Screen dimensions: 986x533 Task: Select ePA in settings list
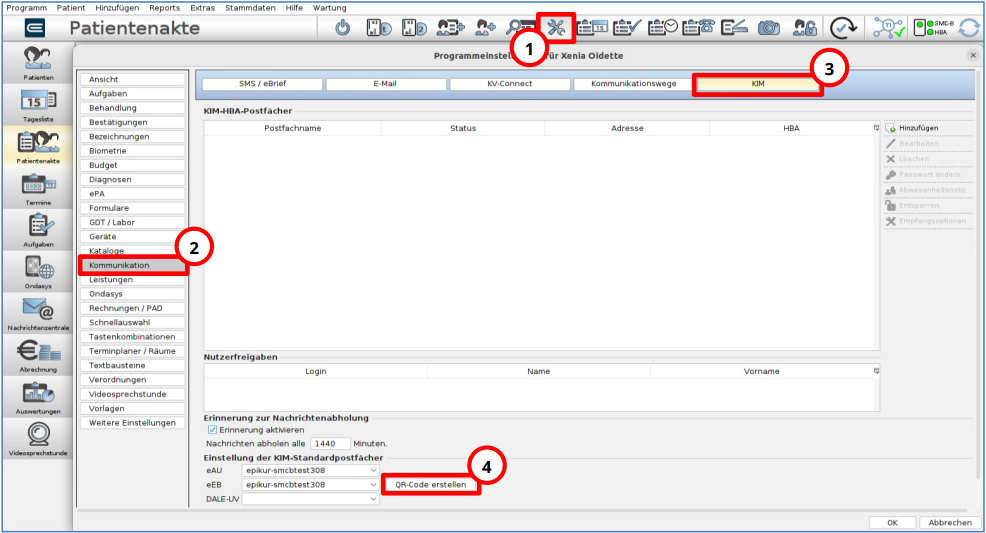click(133, 194)
